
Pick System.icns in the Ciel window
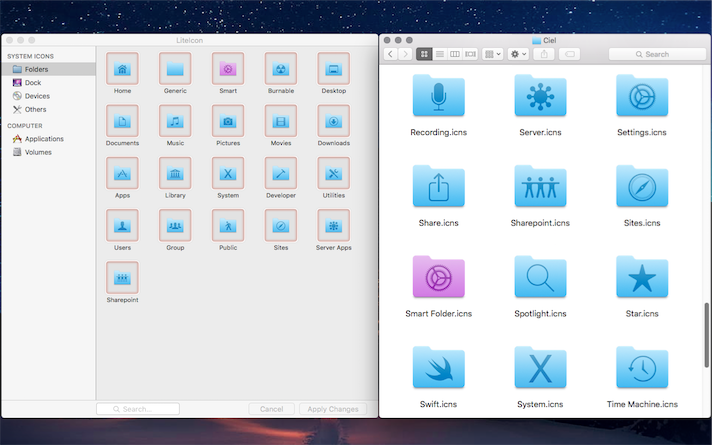pyautogui.click(x=540, y=368)
